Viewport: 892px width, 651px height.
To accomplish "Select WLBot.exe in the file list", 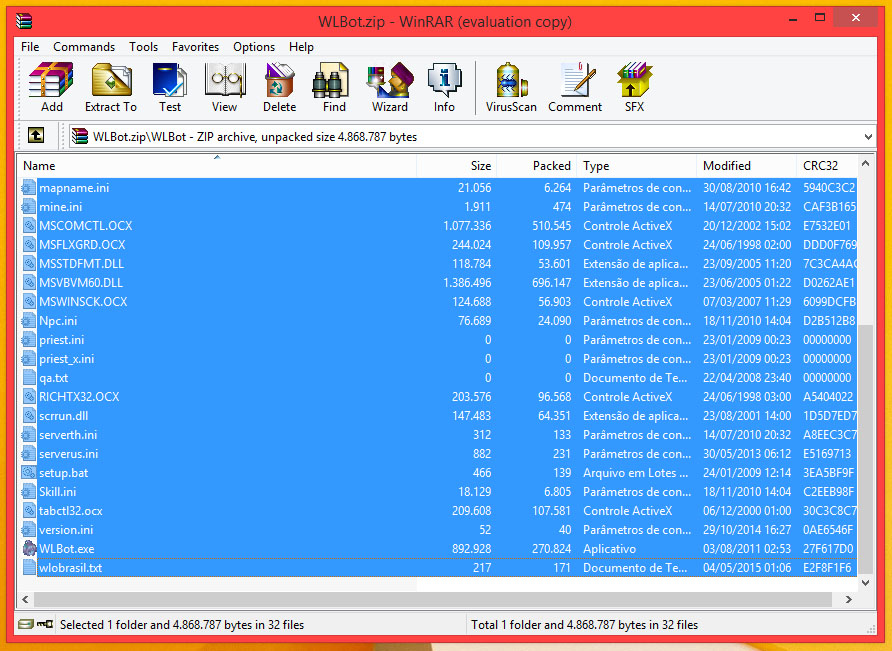I will point(66,549).
